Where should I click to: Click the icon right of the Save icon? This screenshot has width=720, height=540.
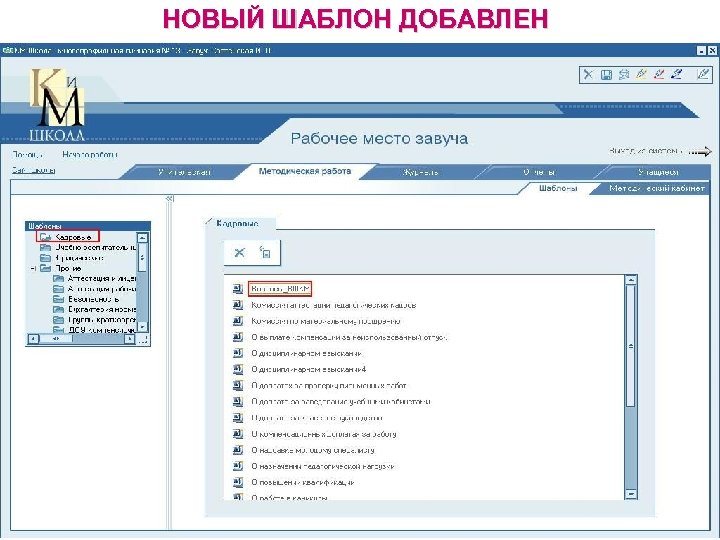(x=624, y=74)
